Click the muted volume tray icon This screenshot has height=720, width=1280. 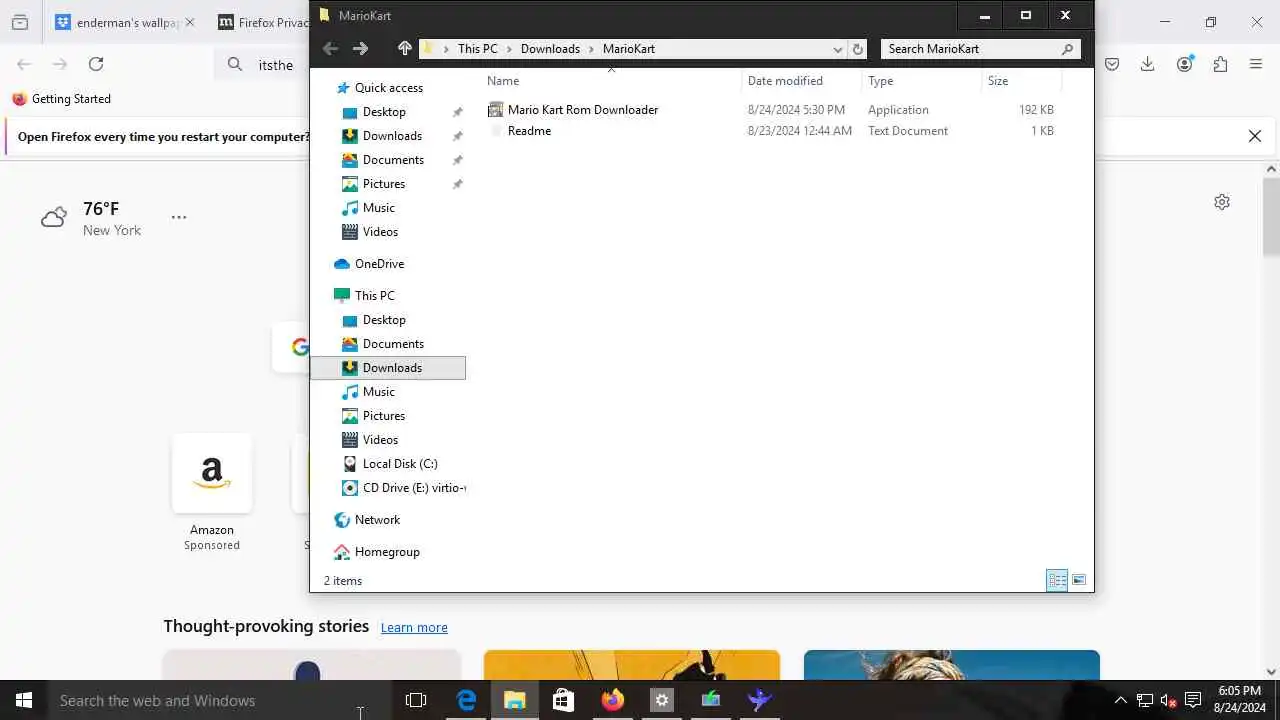pos(1168,700)
